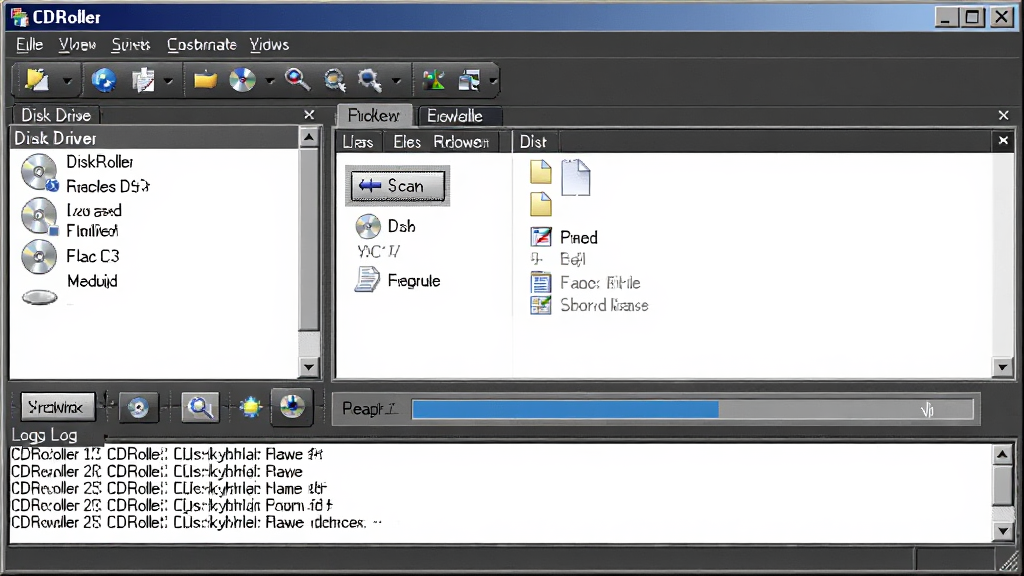Click the middle magnifier toolbar icon
The height and width of the screenshot is (576, 1024).
[335, 80]
